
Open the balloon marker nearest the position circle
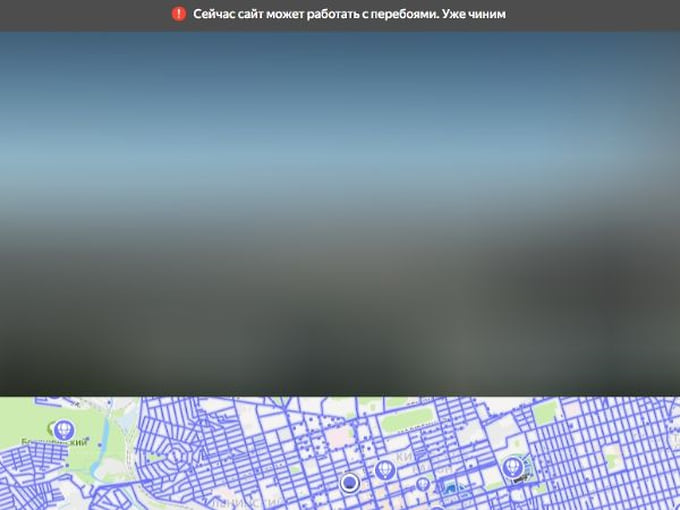pos(385,470)
